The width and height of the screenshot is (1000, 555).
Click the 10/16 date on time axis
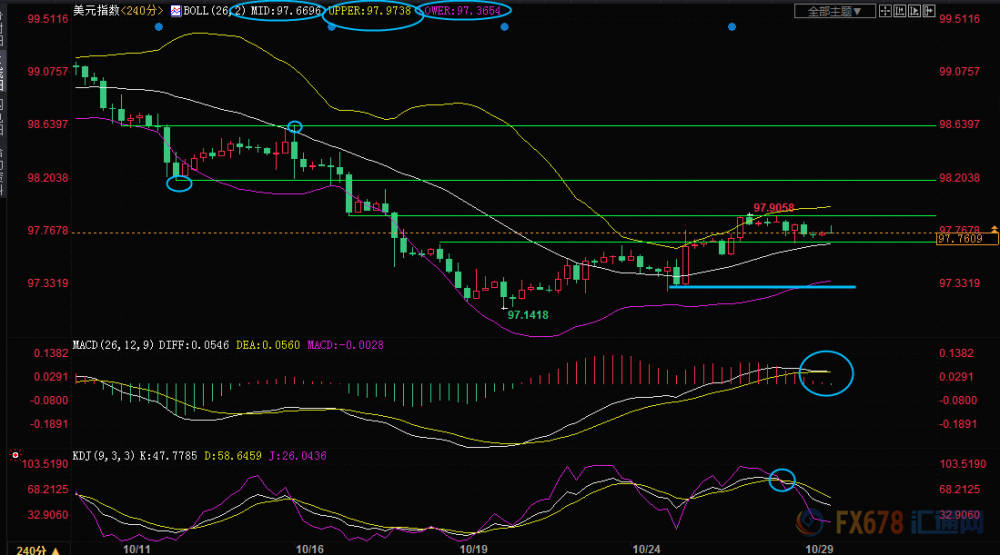pos(309,549)
